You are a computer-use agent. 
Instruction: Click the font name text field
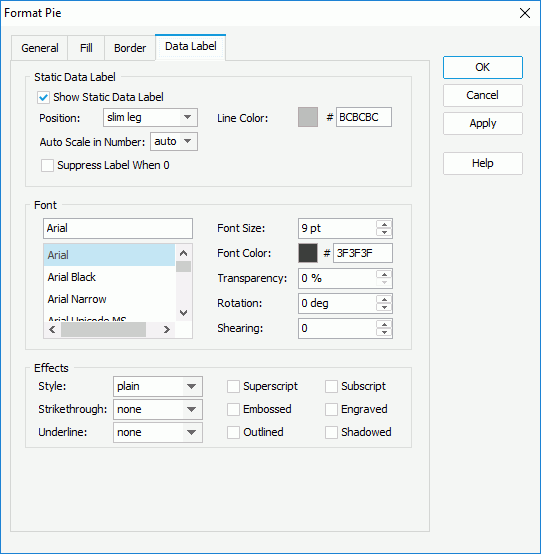pos(118,228)
